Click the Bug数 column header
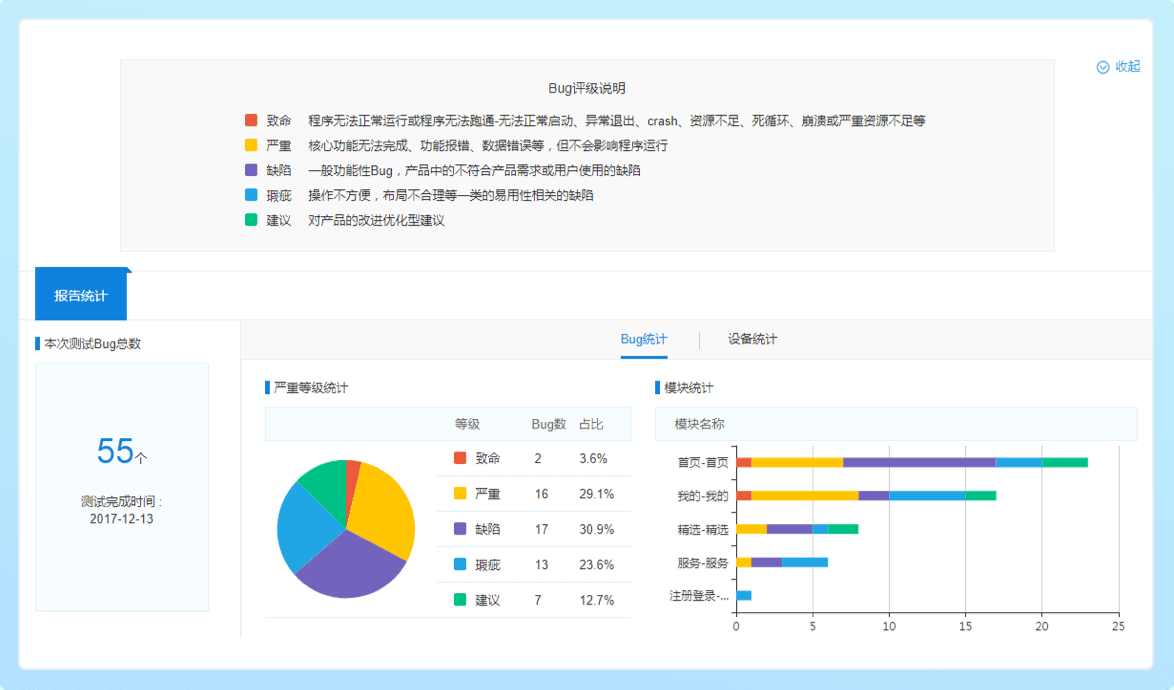 (548, 424)
